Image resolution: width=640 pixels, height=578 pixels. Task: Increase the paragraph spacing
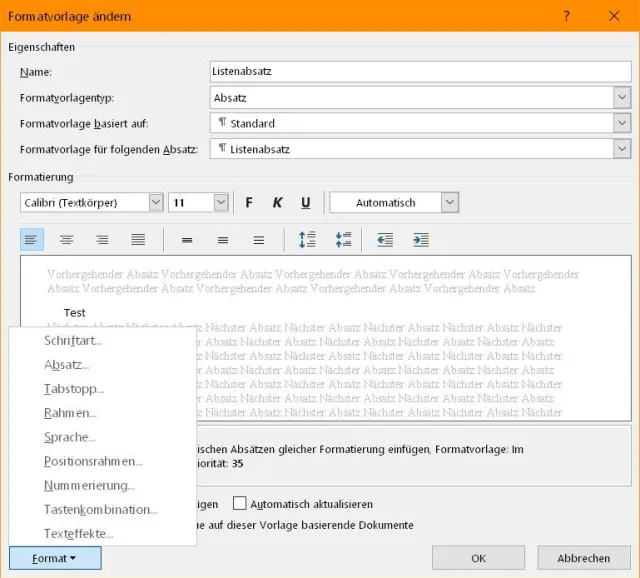tap(307, 240)
